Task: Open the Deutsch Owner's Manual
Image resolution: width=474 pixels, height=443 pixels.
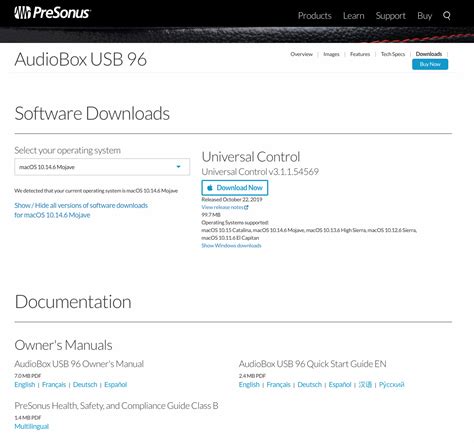Action: (x=85, y=385)
